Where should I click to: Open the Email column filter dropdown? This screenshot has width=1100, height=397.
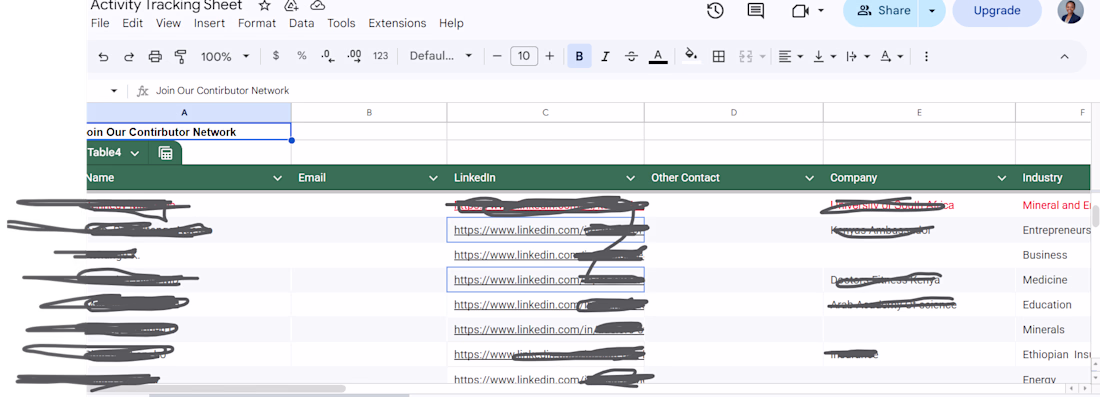pos(434,178)
